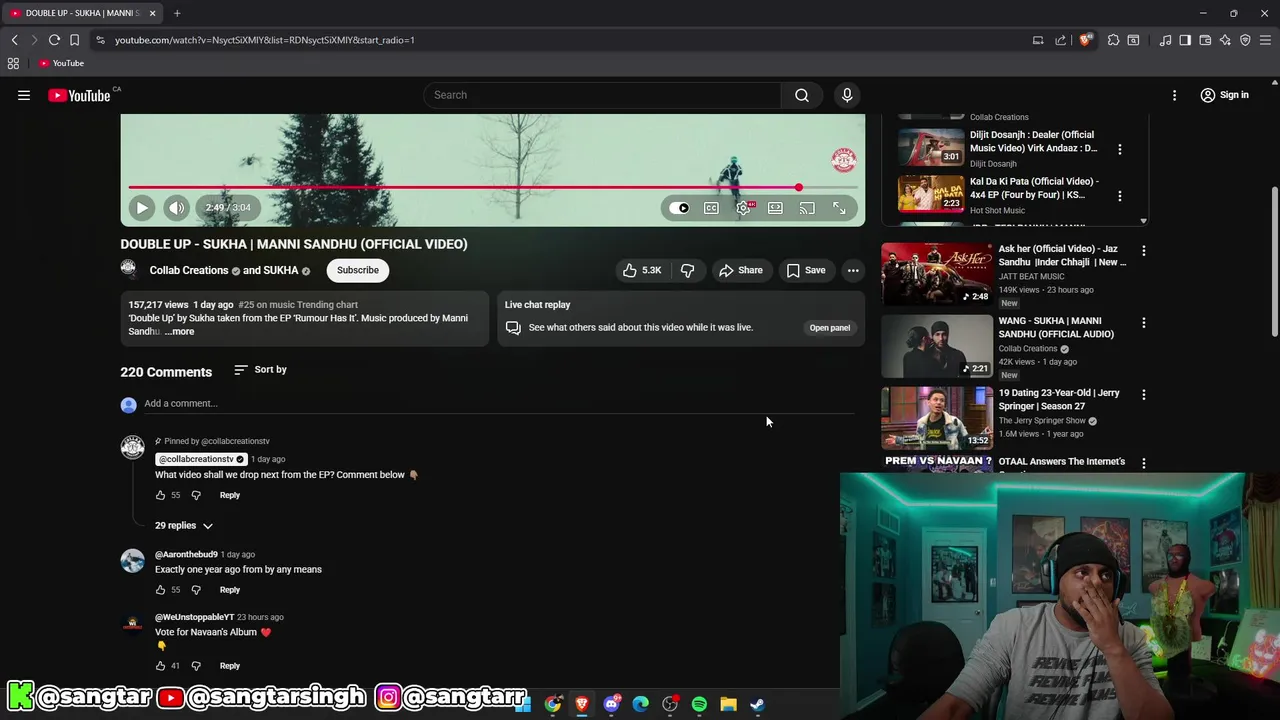This screenshot has width=1280, height=720.
Task: Seek on the red video progress bar
Action: tap(492, 187)
